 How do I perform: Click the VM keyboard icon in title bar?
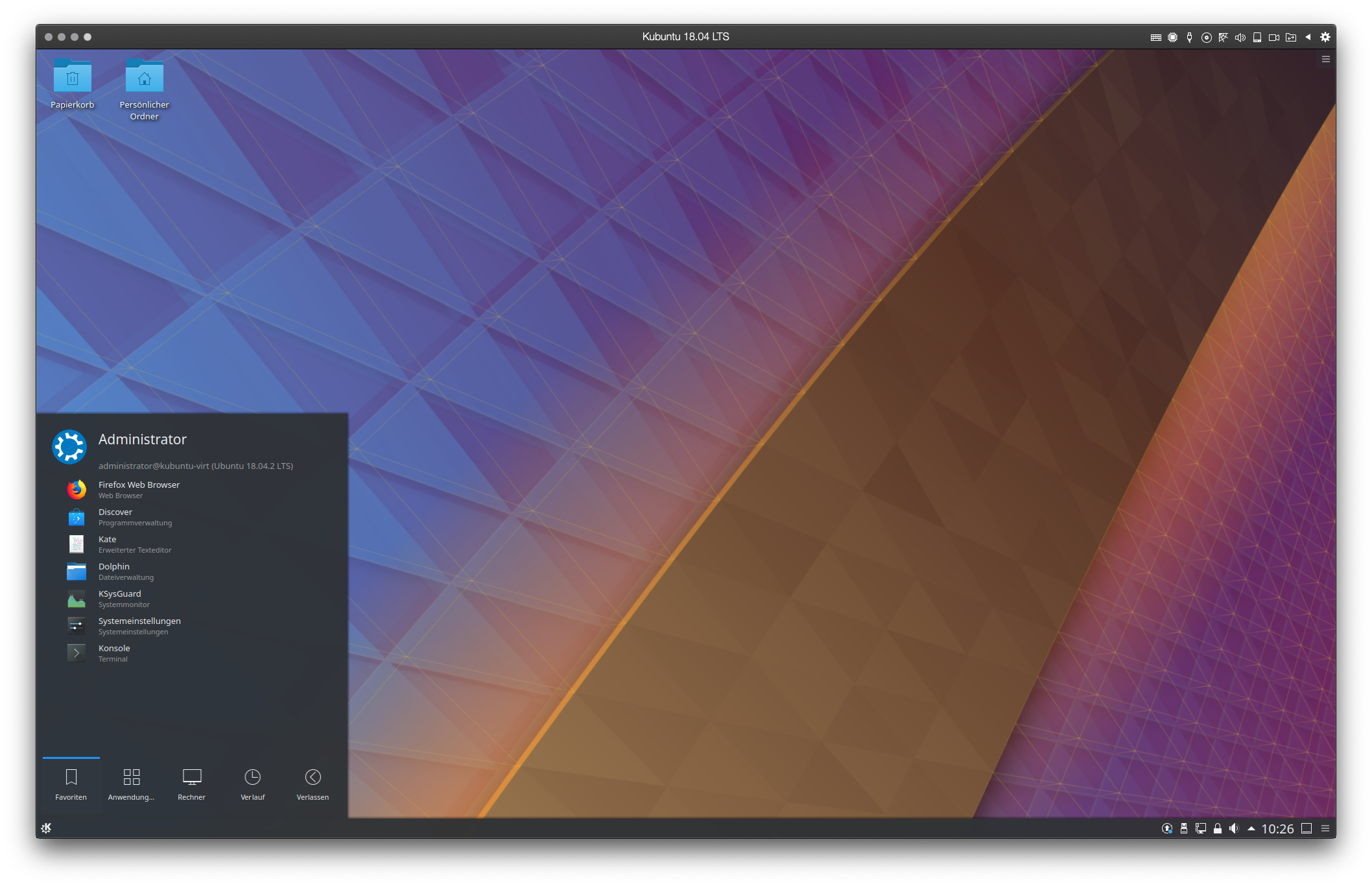tap(1156, 38)
